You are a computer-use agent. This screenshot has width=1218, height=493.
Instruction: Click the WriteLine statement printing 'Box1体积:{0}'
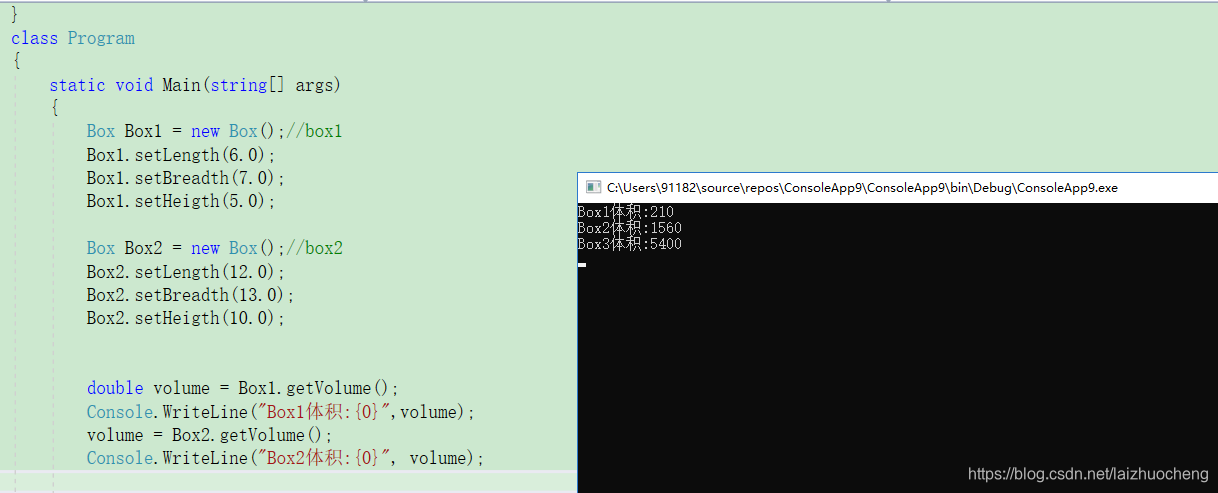click(x=281, y=411)
